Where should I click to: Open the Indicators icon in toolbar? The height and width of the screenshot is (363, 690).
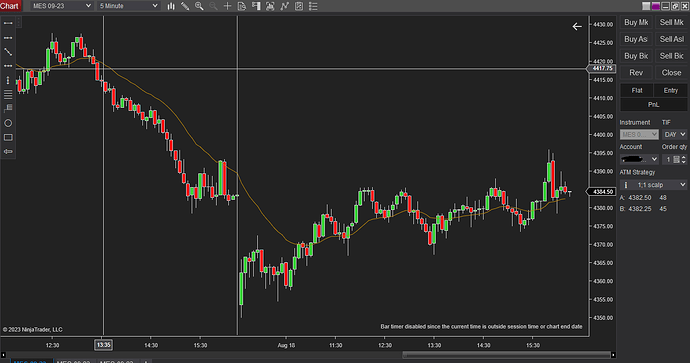pos(285,6)
